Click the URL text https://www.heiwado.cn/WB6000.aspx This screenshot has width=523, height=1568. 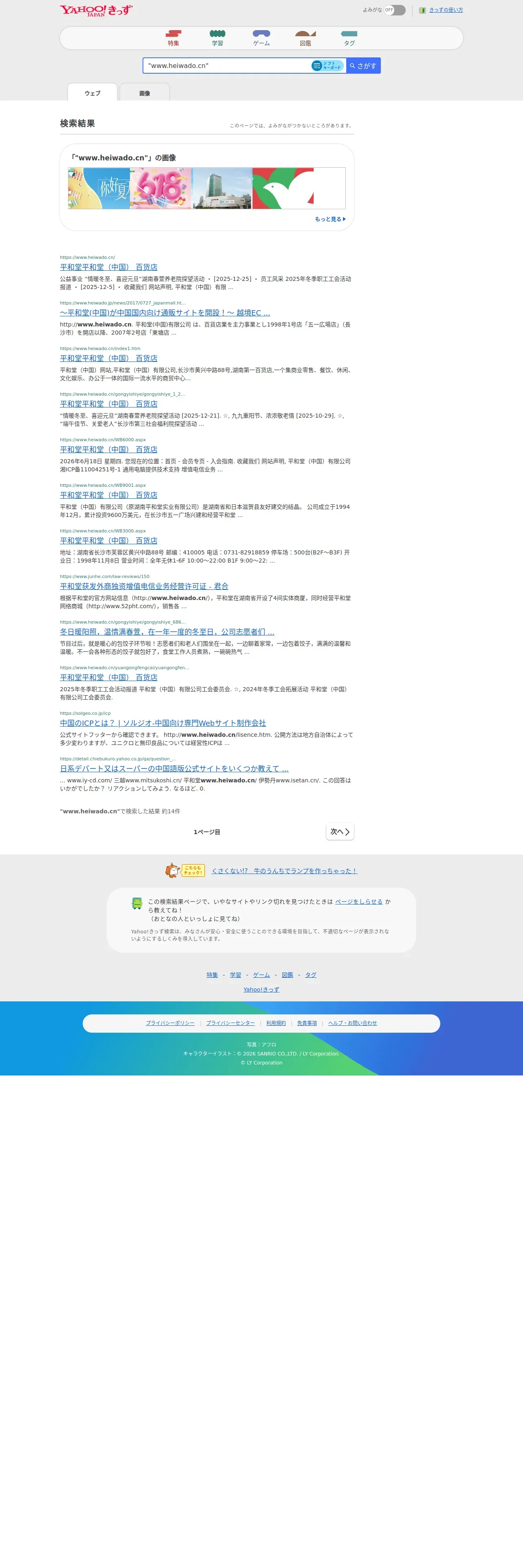click(x=103, y=440)
